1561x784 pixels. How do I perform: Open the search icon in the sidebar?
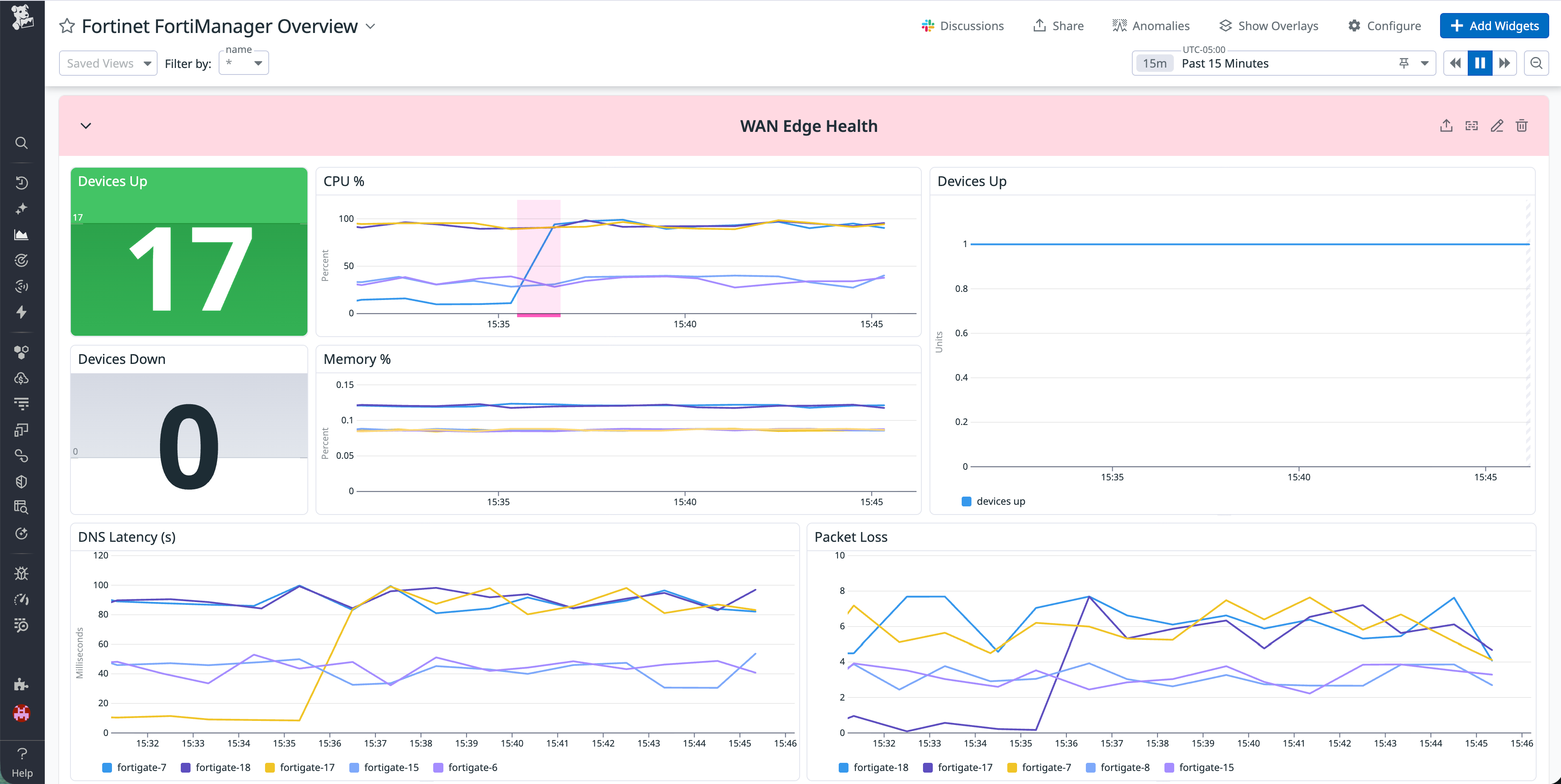point(22,143)
